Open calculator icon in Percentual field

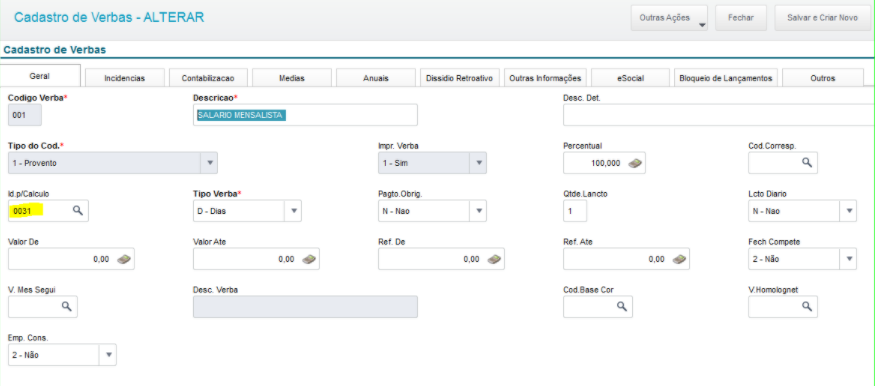pyautogui.click(x=636, y=163)
